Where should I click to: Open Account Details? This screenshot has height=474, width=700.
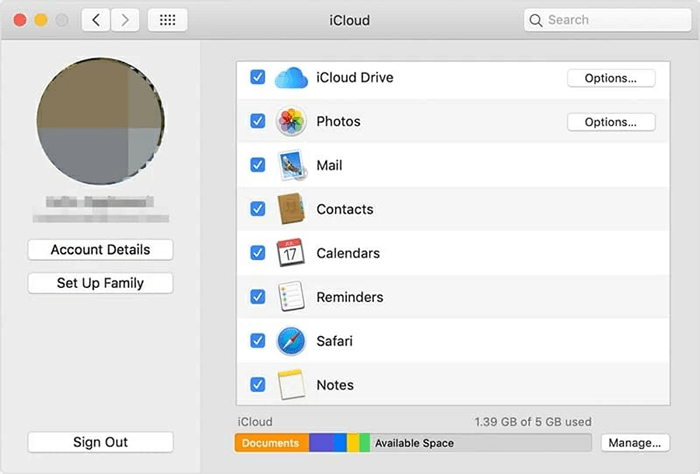[x=100, y=250]
